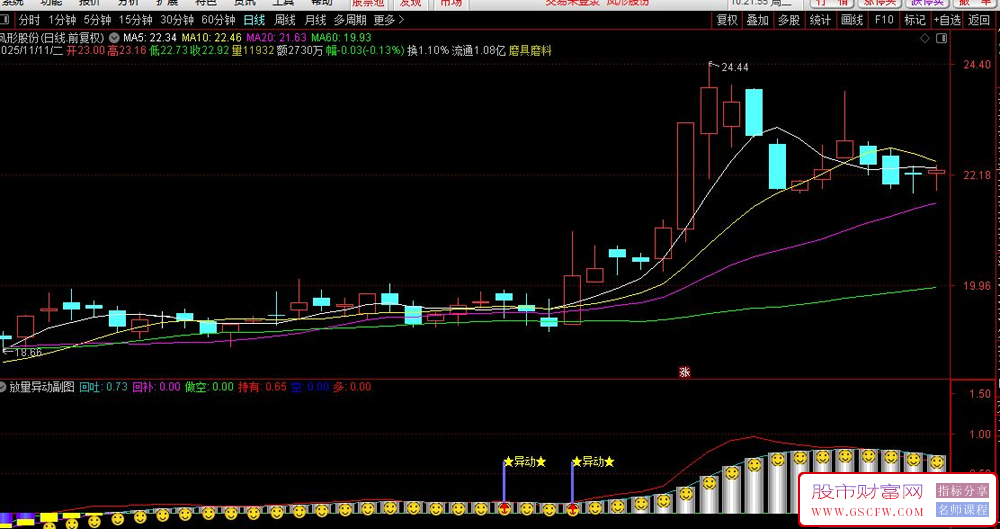Click the red arrow under the second 异动 line

[x=572, y=509]
